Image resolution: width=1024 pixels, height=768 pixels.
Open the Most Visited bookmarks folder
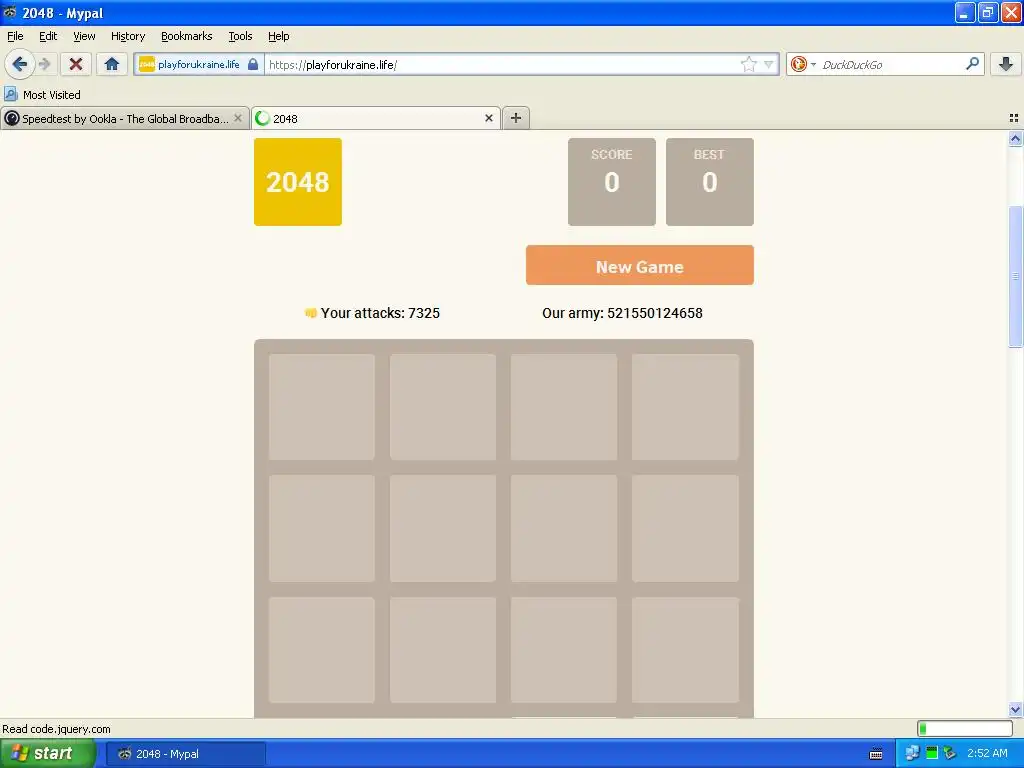42,95
